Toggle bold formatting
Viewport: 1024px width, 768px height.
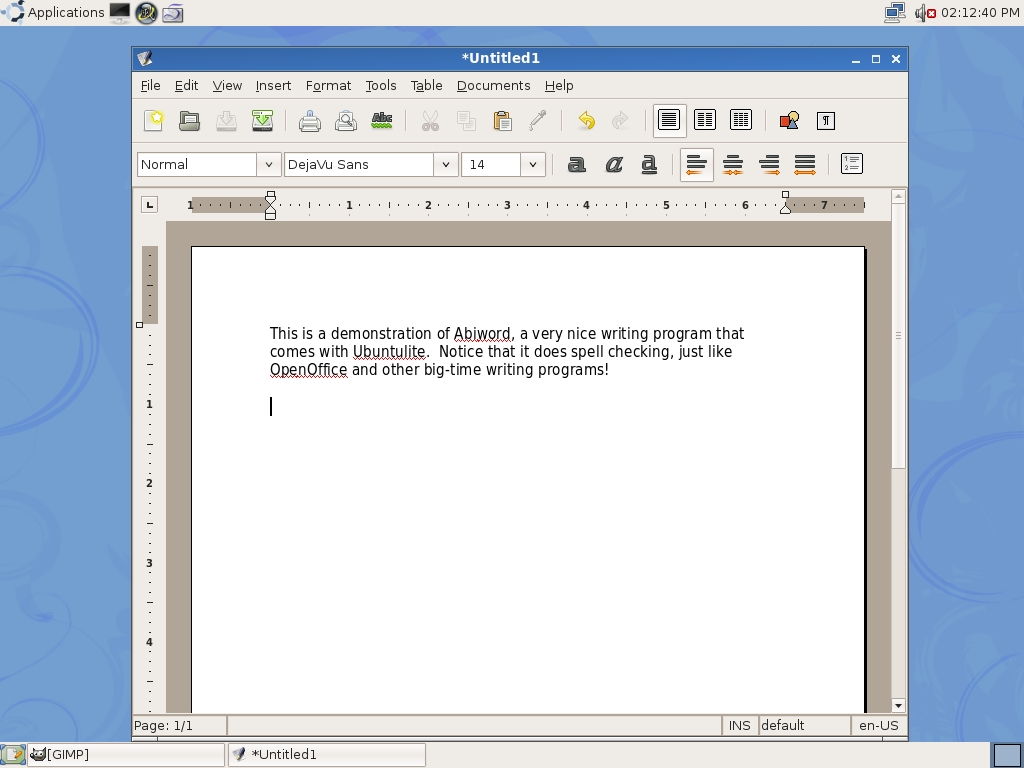point(577,165)
